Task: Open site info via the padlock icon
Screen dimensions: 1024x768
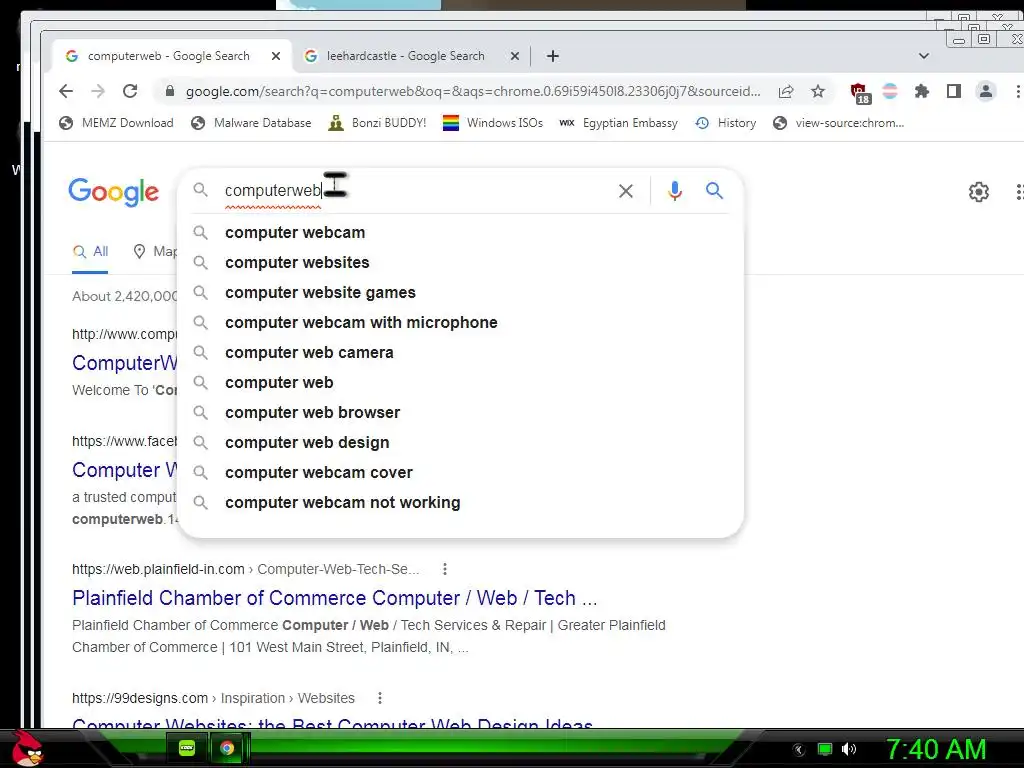Action: pyautogui.click(x=170, y=91)
